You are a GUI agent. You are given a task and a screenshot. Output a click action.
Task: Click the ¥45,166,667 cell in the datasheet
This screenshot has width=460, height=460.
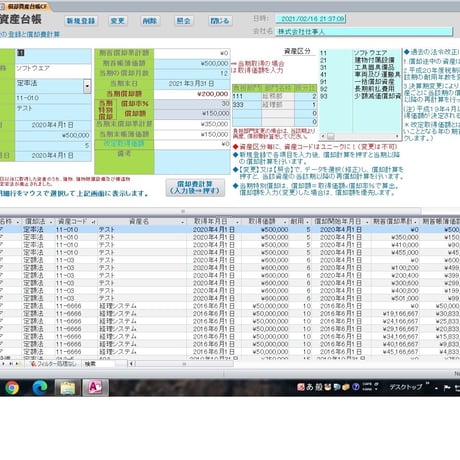point(396,352)
